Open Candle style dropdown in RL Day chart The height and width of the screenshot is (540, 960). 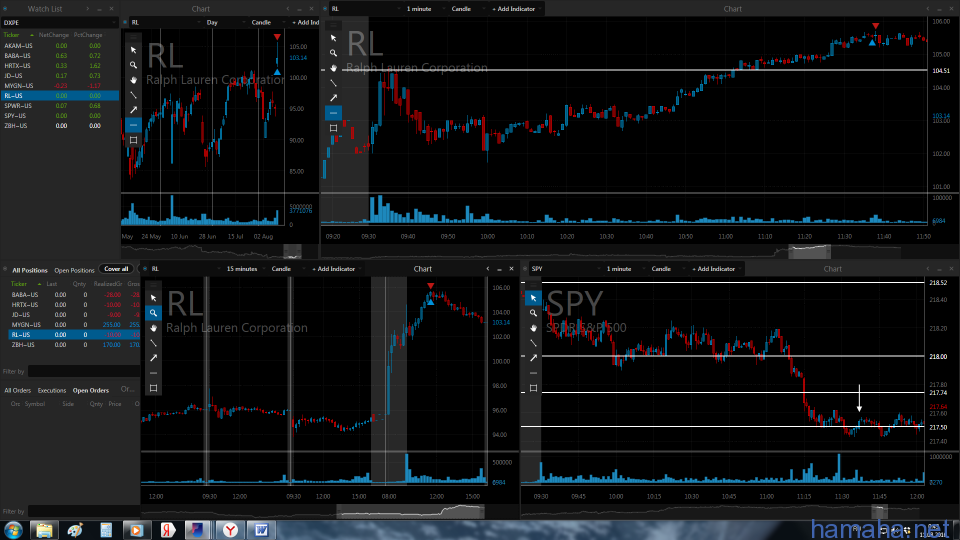pos(268,23)
